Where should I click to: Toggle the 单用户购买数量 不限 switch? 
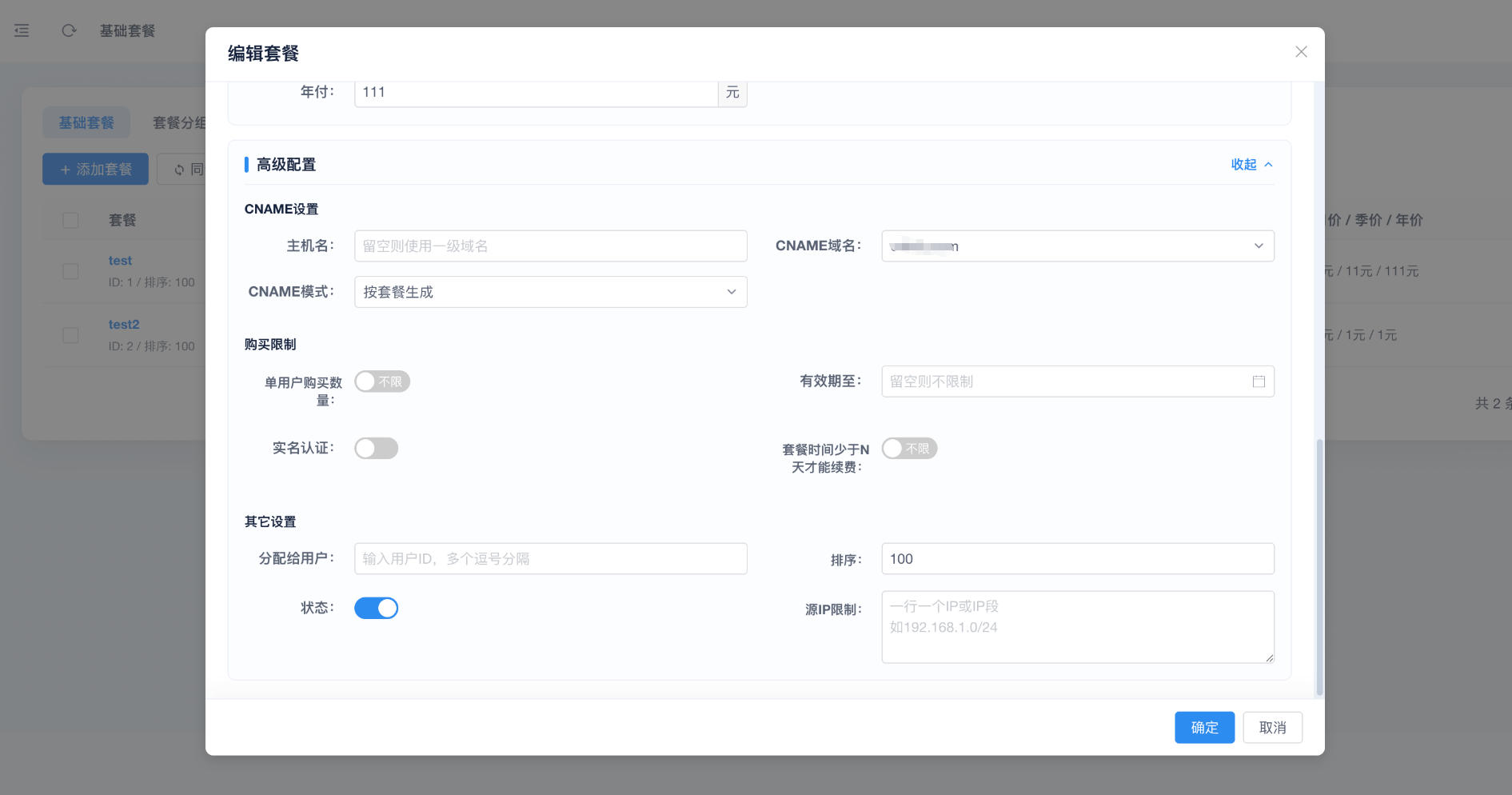(x=382, y=382)
